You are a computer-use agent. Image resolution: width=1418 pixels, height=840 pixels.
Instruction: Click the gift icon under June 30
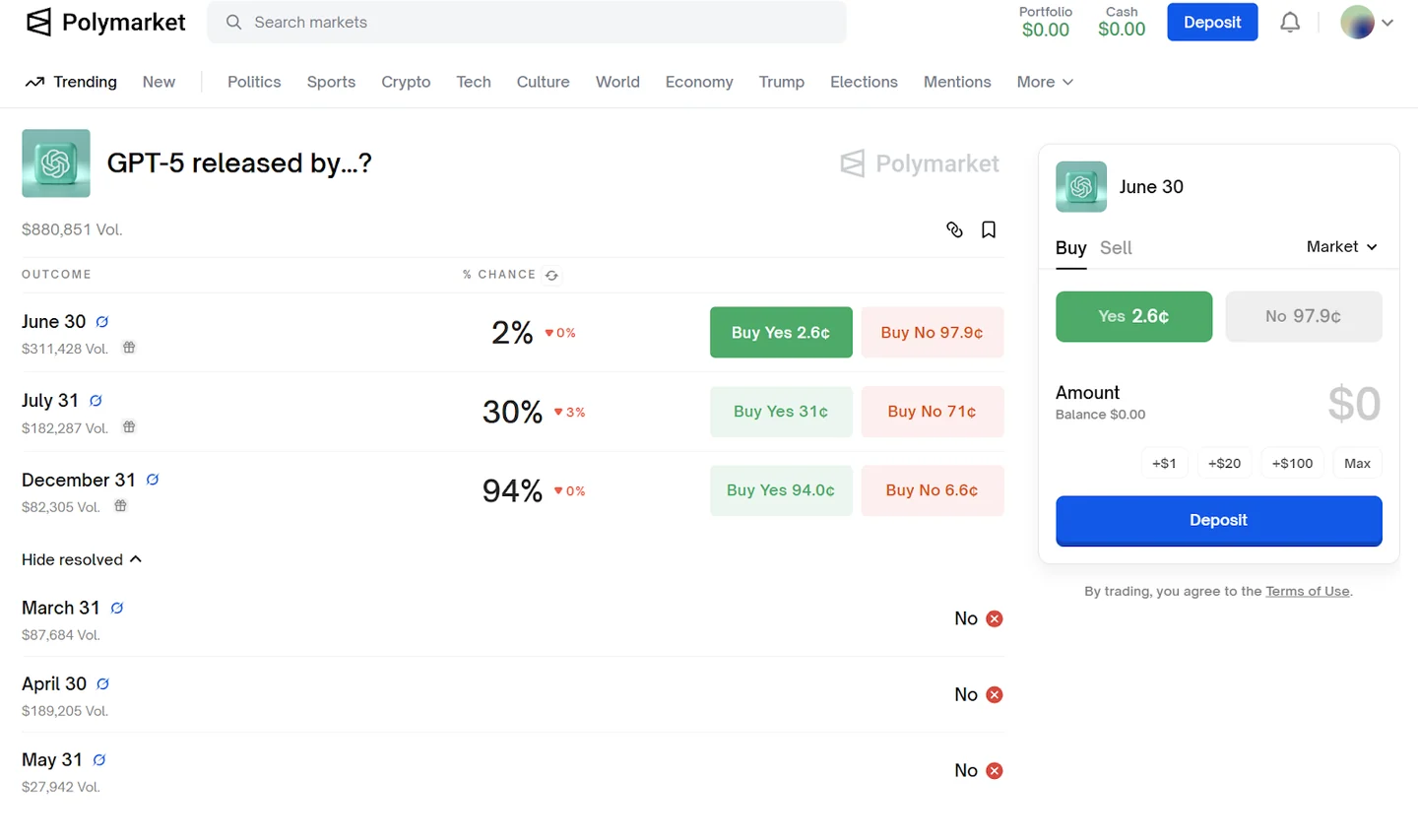129,348
